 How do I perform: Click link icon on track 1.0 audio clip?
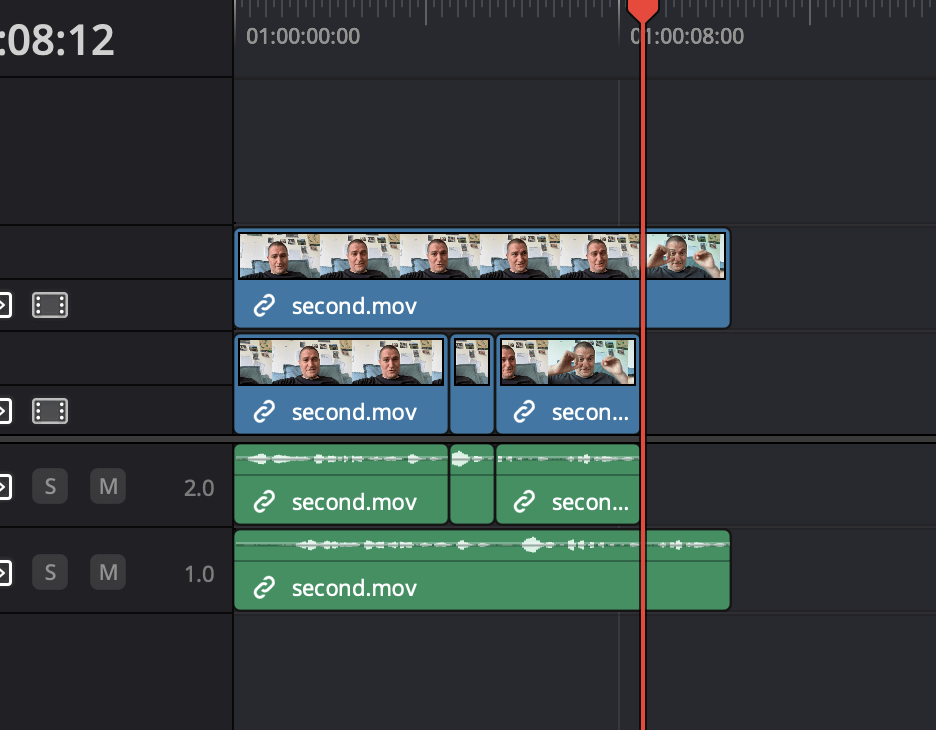[x=264, y=588]
